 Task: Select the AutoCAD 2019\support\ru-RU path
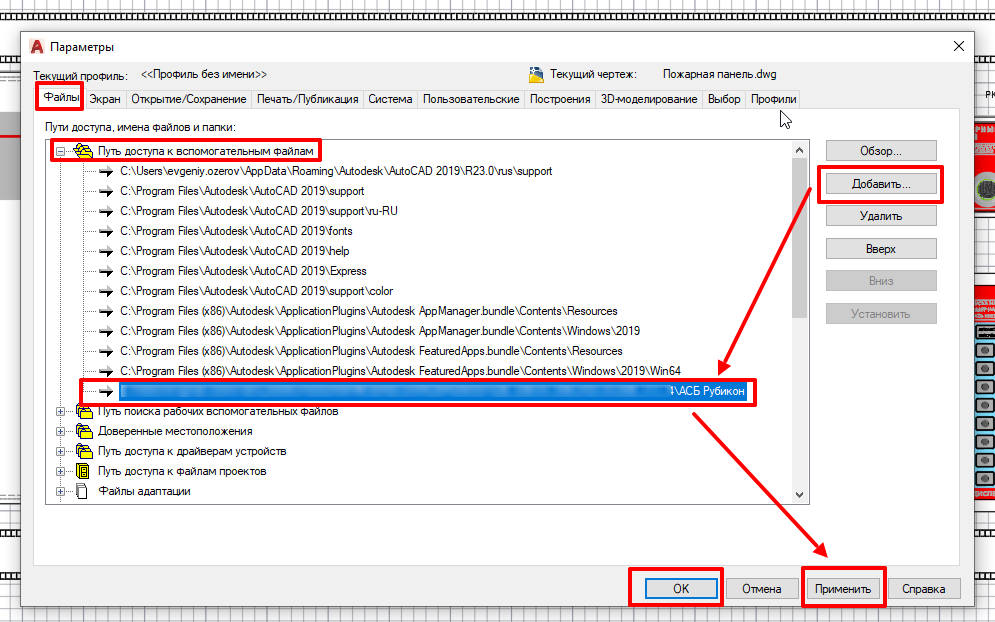click(259, 211)
